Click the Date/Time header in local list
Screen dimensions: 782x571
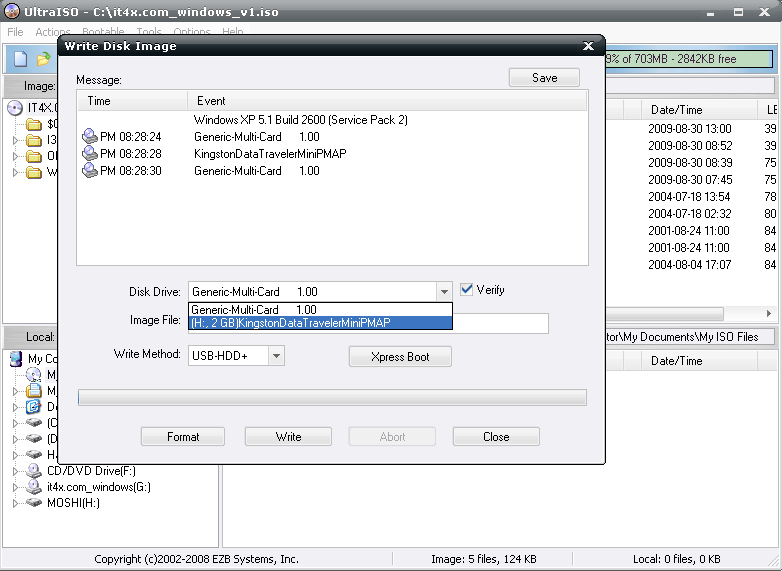tap(699, 361)
